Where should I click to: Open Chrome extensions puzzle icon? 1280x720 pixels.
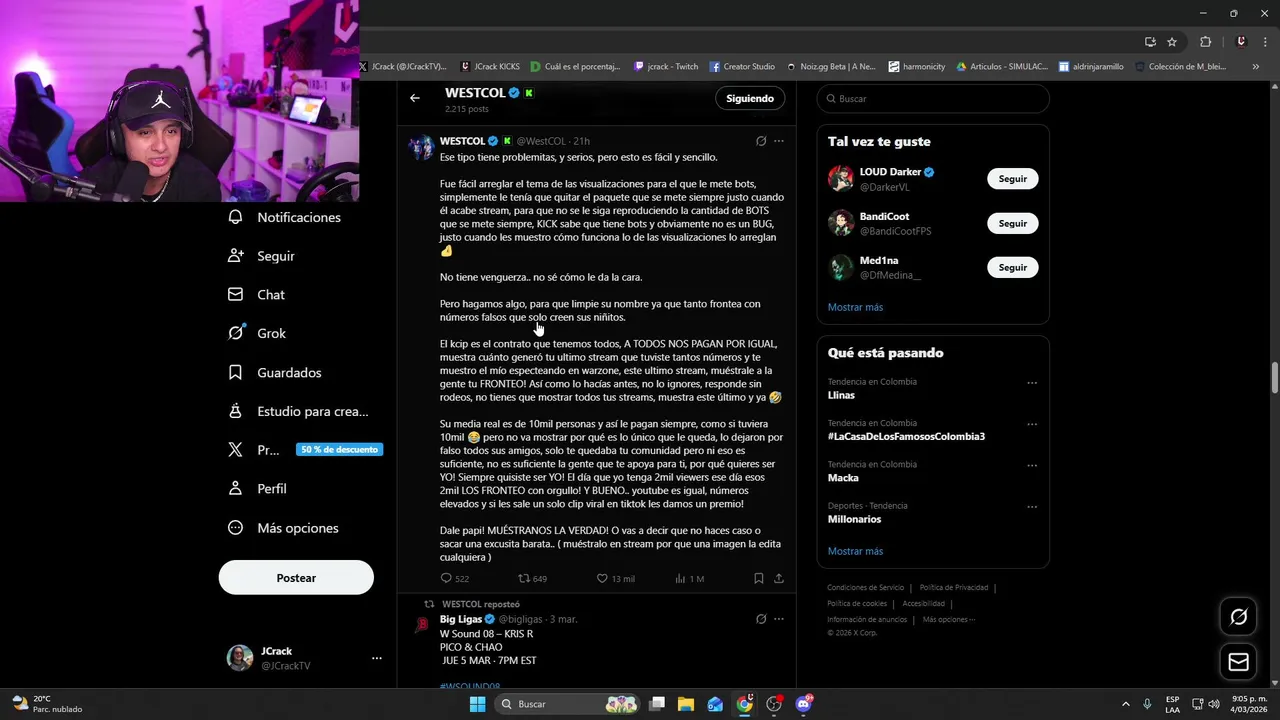[x=1205, y=42]
